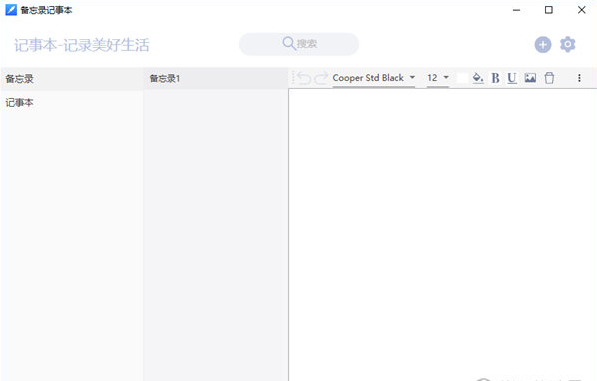
Task: Open the three-dot more options menu
Action: coord(579,78)
